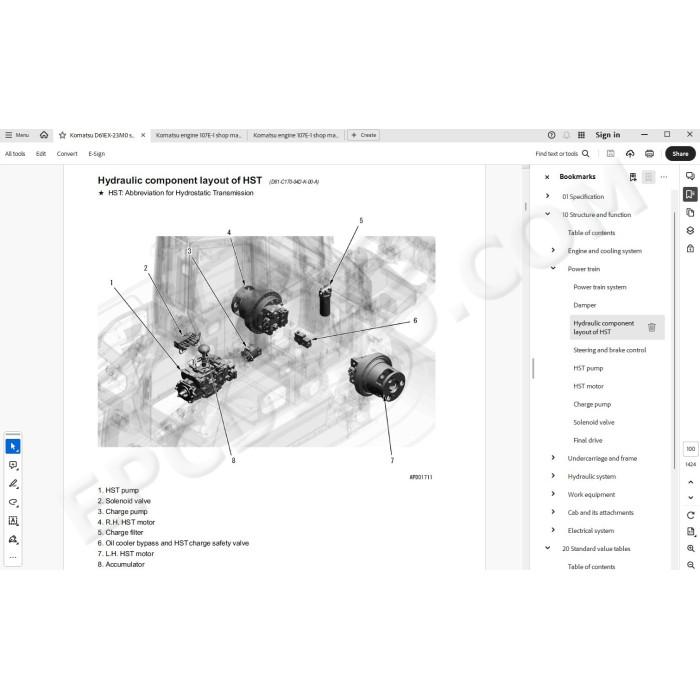Open the Edit menu

(41, 154)
